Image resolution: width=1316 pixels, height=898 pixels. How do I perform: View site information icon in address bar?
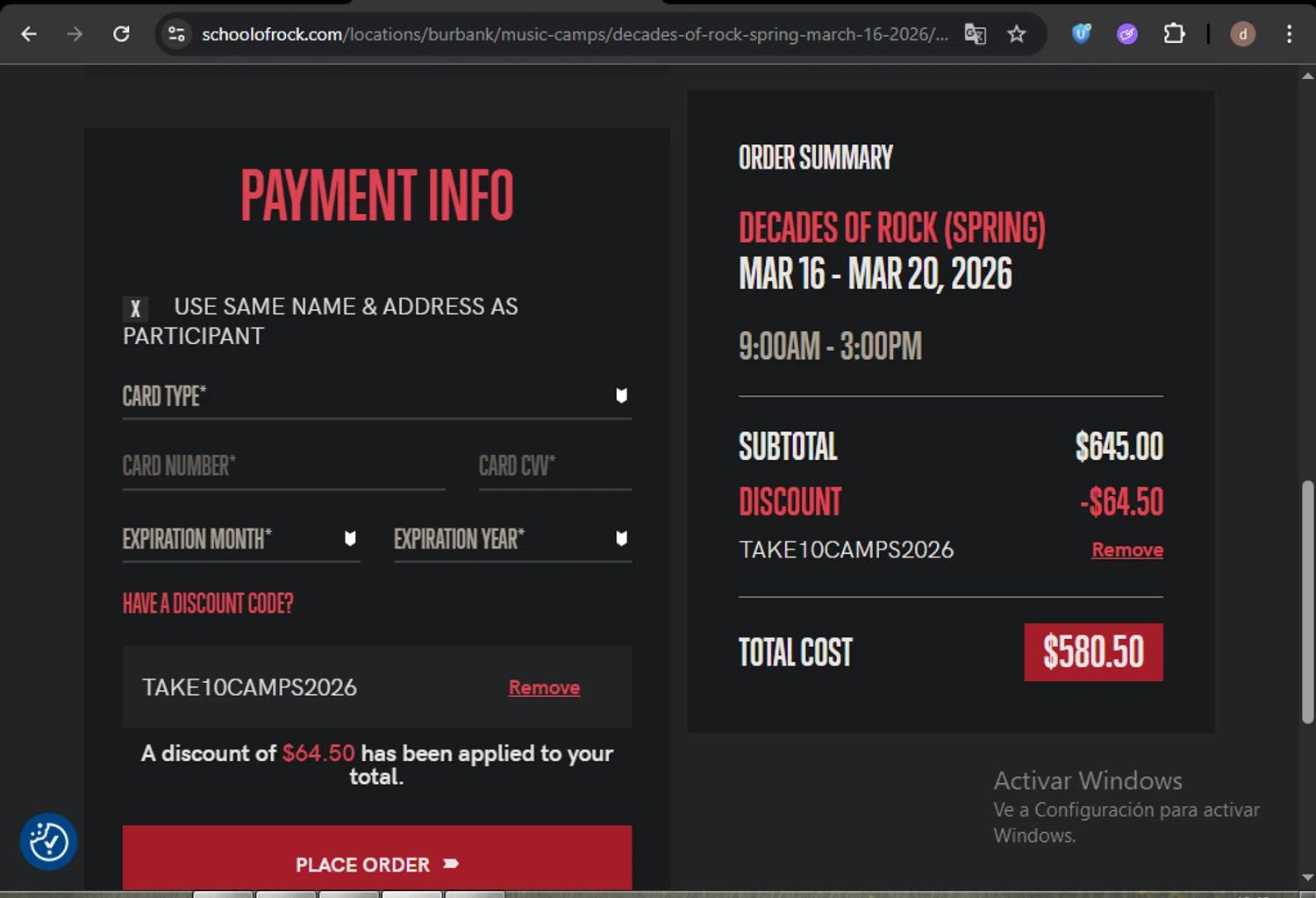click(x=176, y=34)
